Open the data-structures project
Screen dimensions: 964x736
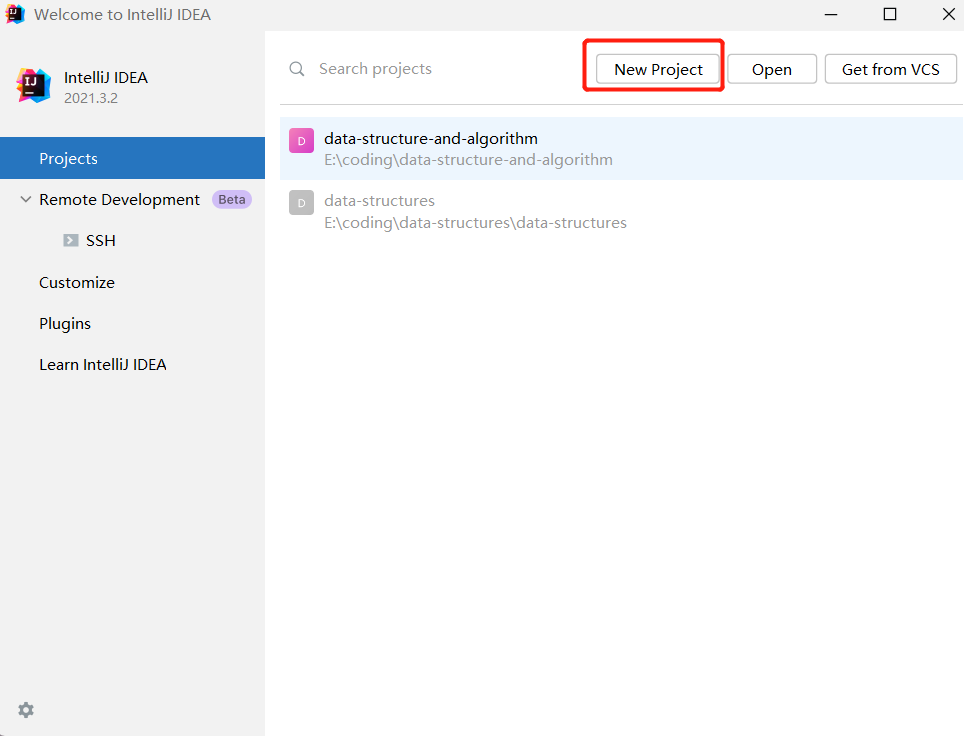621,211
